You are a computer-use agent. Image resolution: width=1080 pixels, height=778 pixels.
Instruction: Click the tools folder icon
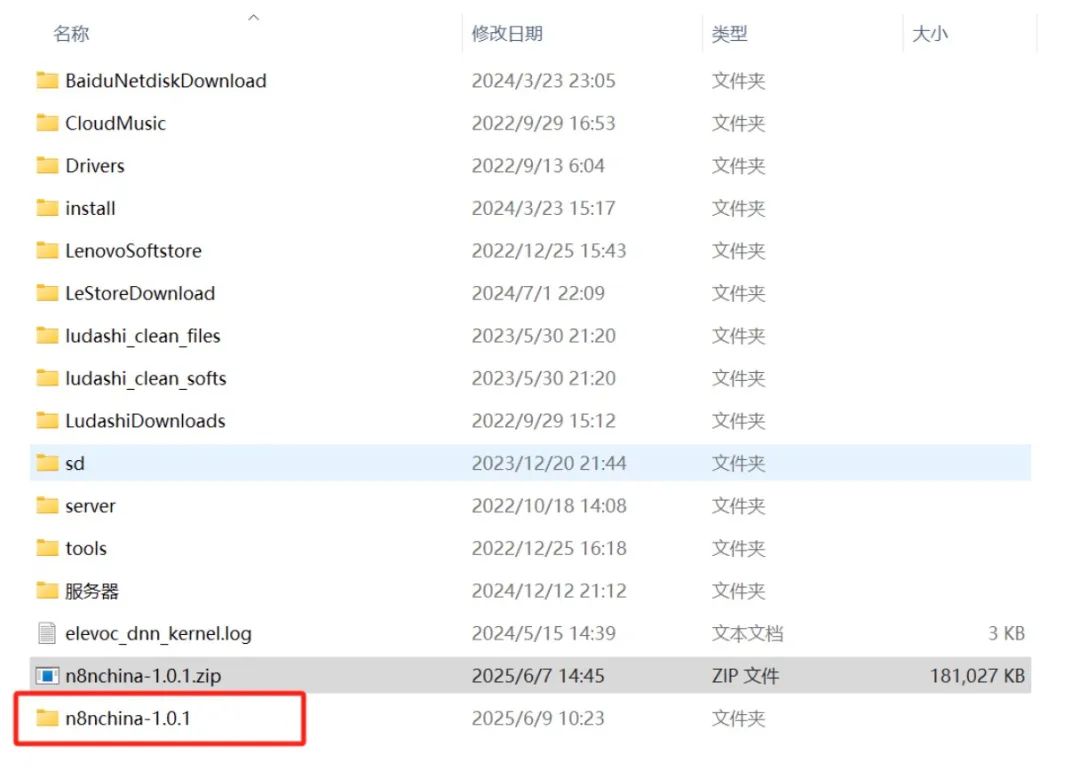coord(47,548)
